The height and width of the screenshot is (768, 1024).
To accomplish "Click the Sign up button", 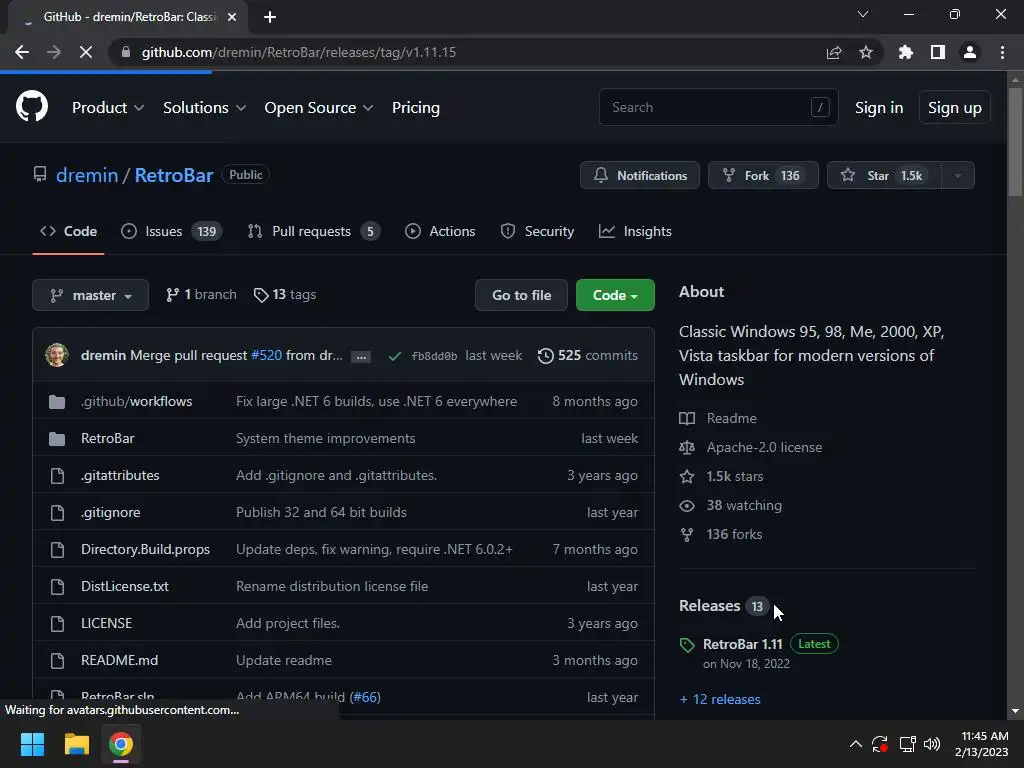I will coord(954,108).
